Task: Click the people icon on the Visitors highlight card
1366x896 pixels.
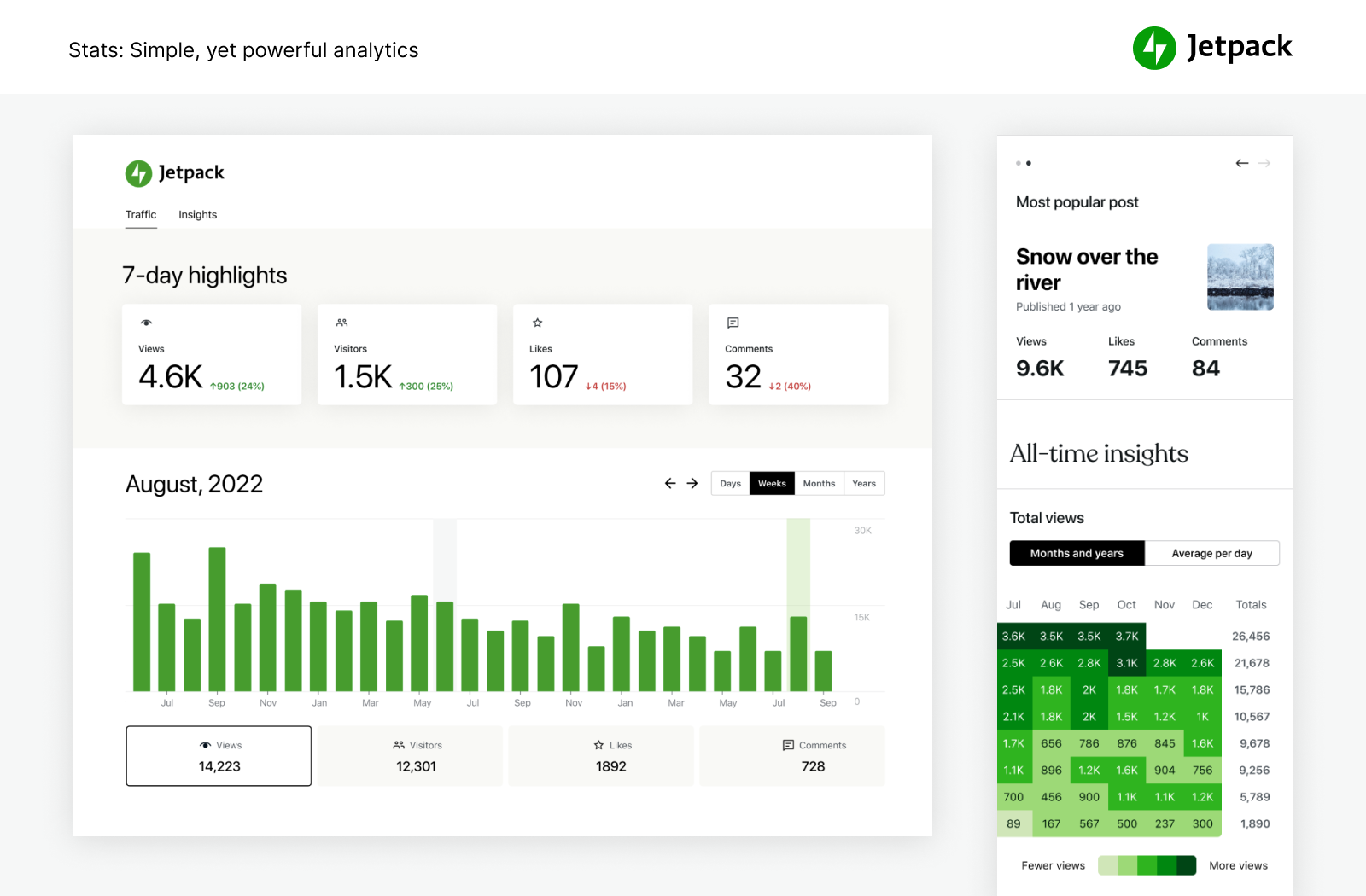Action: click(341, 323)
